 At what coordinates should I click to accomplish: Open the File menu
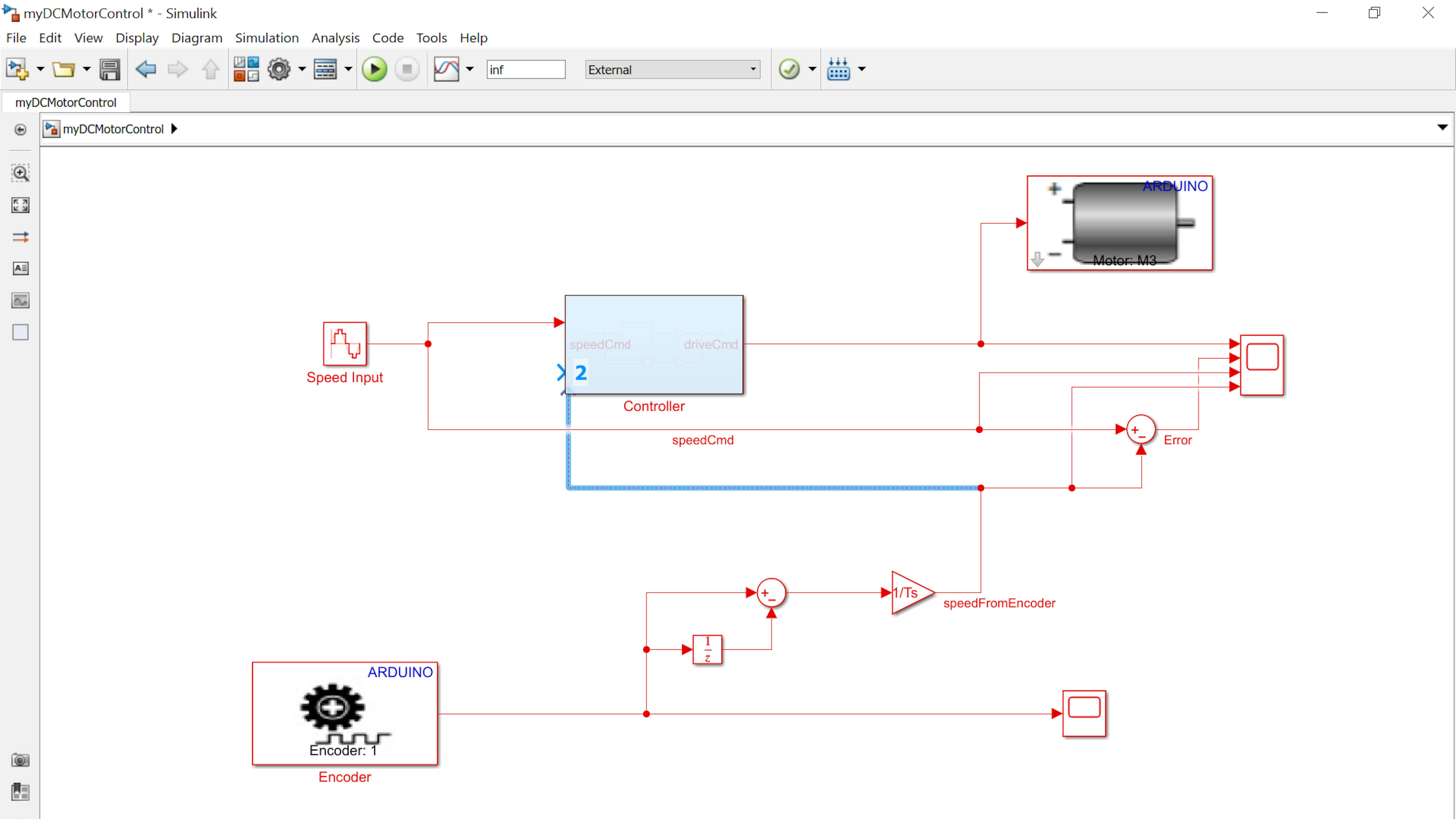pyautogui.click(x=16, y=38)
